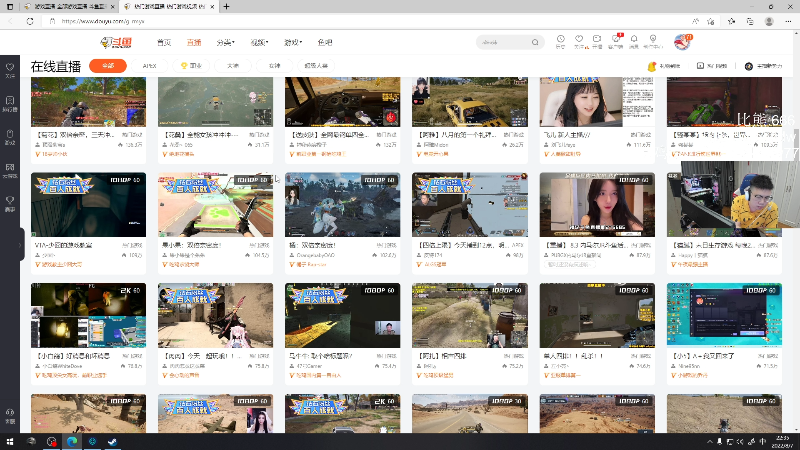Select the 直播 live navigation item
This screenshot has height=450, width=800.
tap(194, 42)
